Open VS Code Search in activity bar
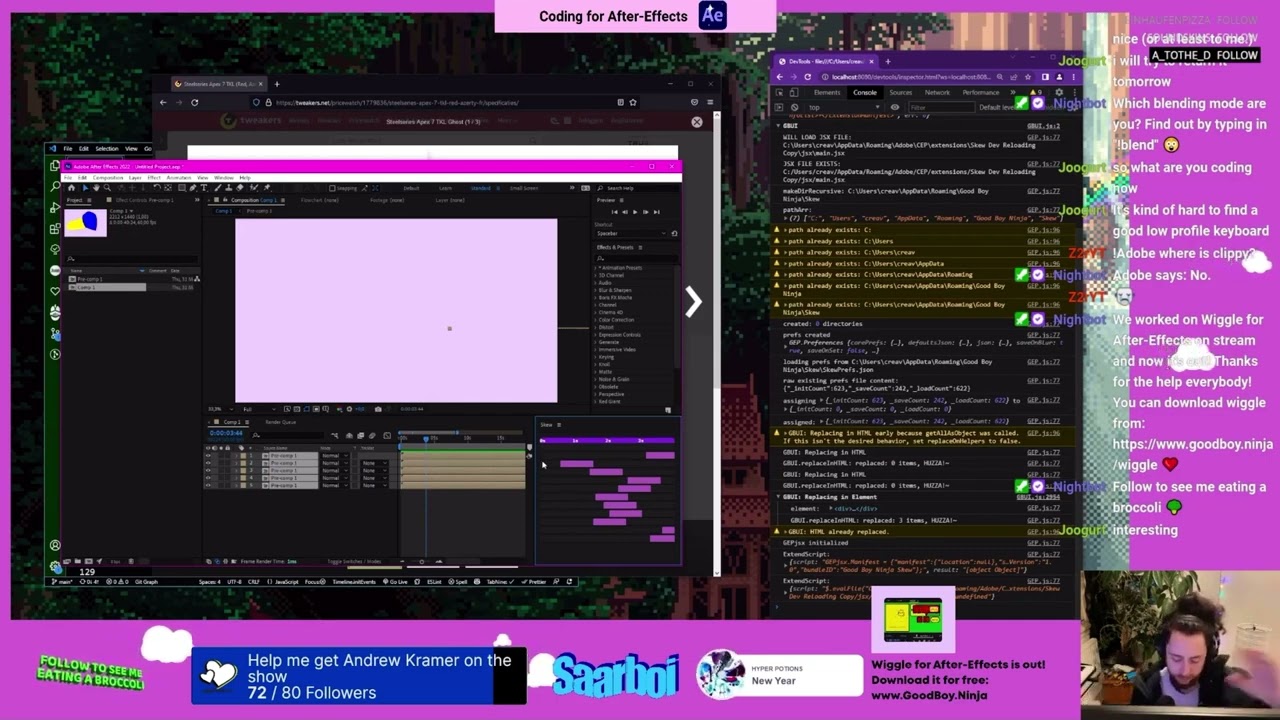This screenshot has width=1280, height=720. point(55,186)
